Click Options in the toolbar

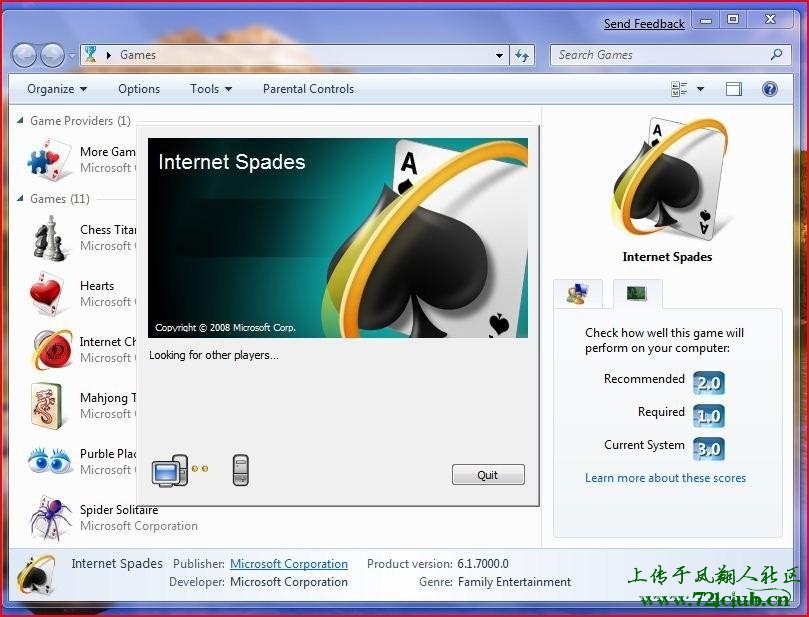[x=139, y=89]
